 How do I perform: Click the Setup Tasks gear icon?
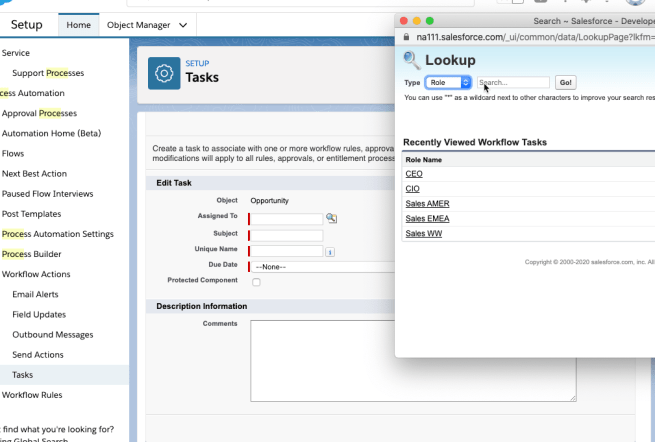pos(164,73)
